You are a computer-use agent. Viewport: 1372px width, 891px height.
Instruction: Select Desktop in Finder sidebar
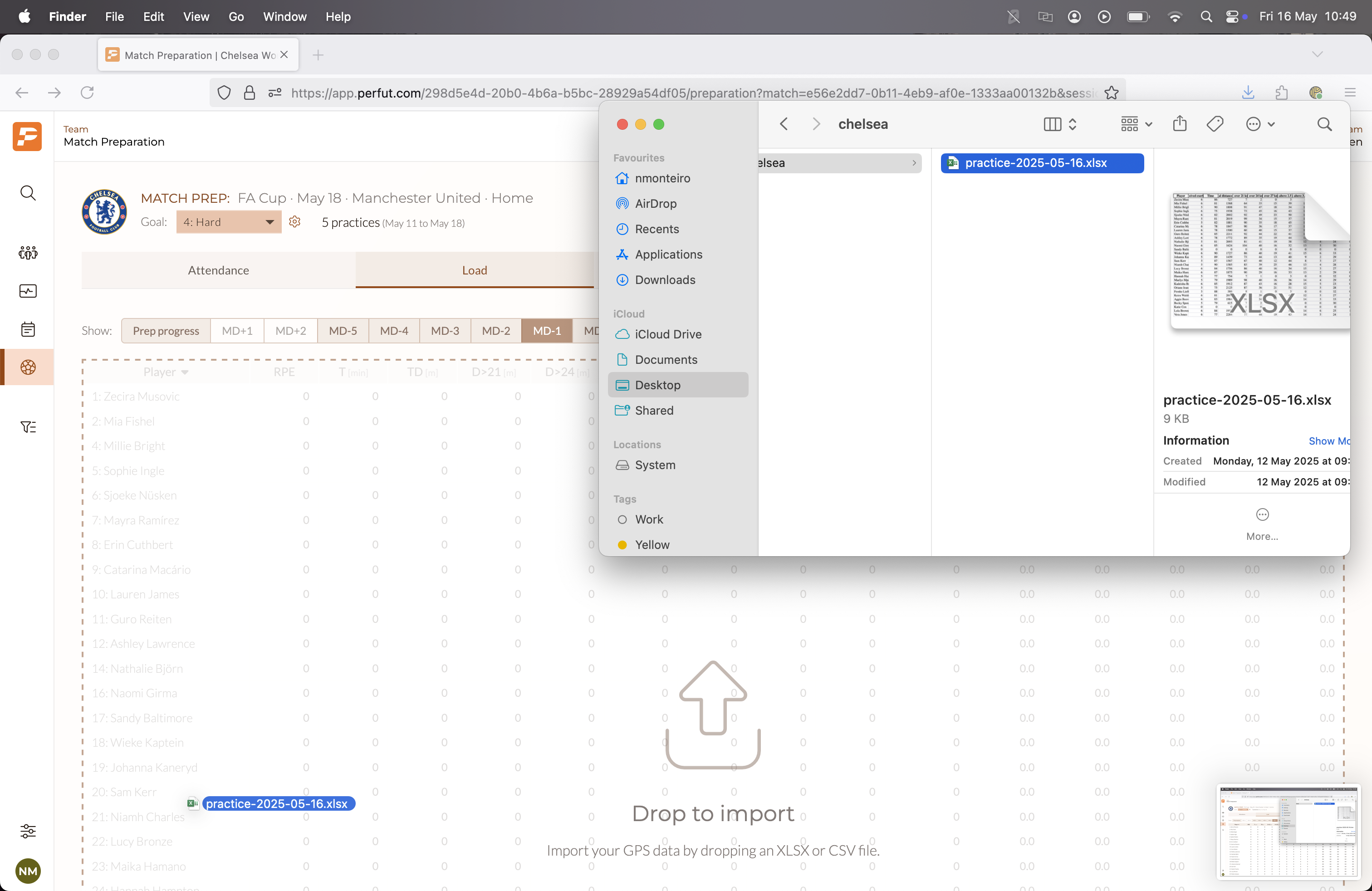[x=678, y=384]
